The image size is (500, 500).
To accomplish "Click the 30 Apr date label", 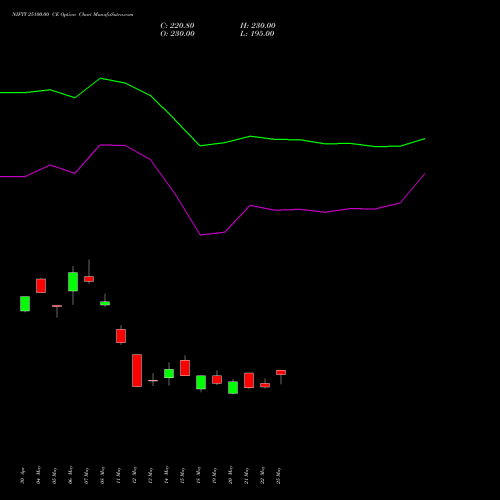I will 22,476.
